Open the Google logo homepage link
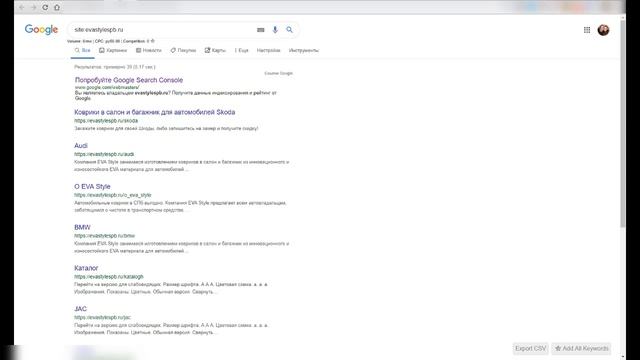 [x=41, y=29]
